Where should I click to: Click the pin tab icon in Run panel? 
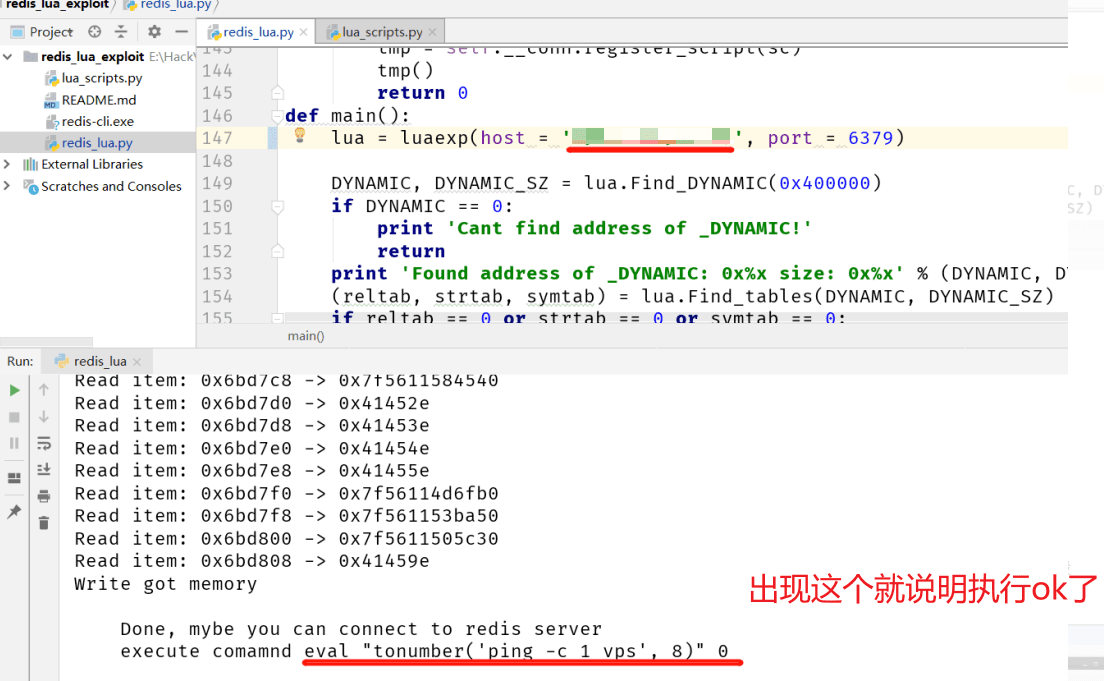click(x=14, y=512)
